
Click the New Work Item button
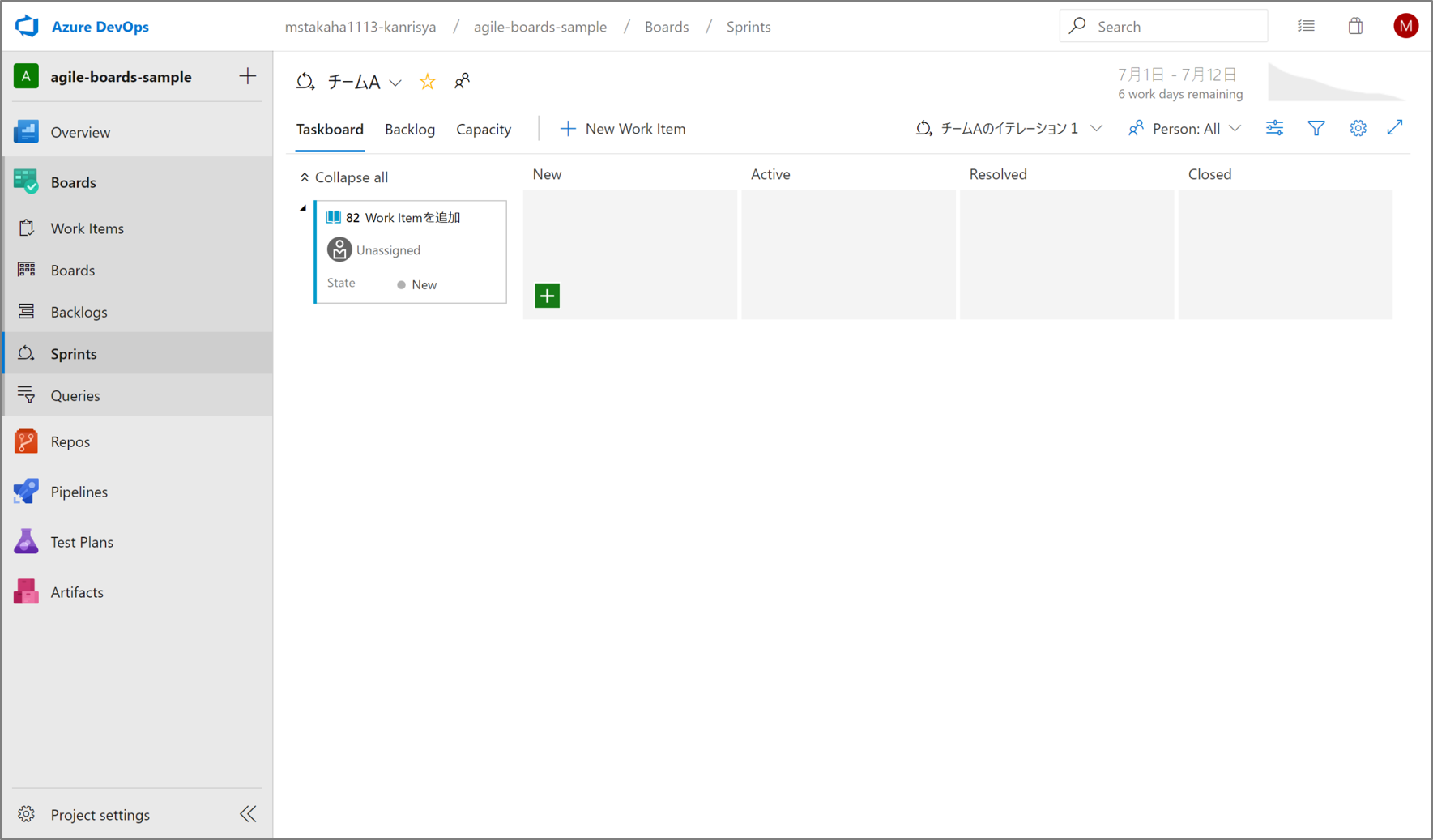click(622, 128)
